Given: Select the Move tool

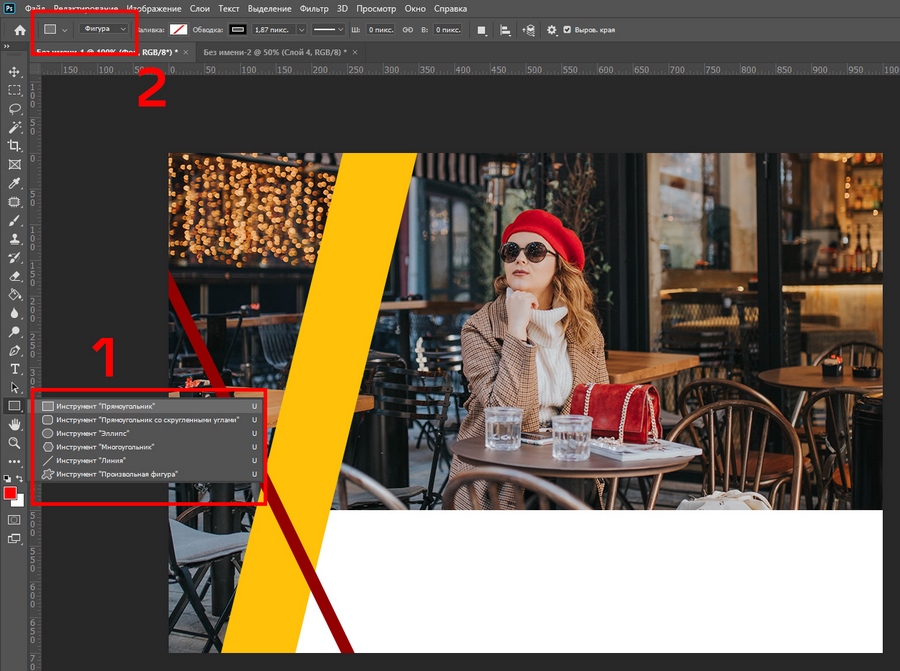Looking at the screenshot, I should coord(14,72).
